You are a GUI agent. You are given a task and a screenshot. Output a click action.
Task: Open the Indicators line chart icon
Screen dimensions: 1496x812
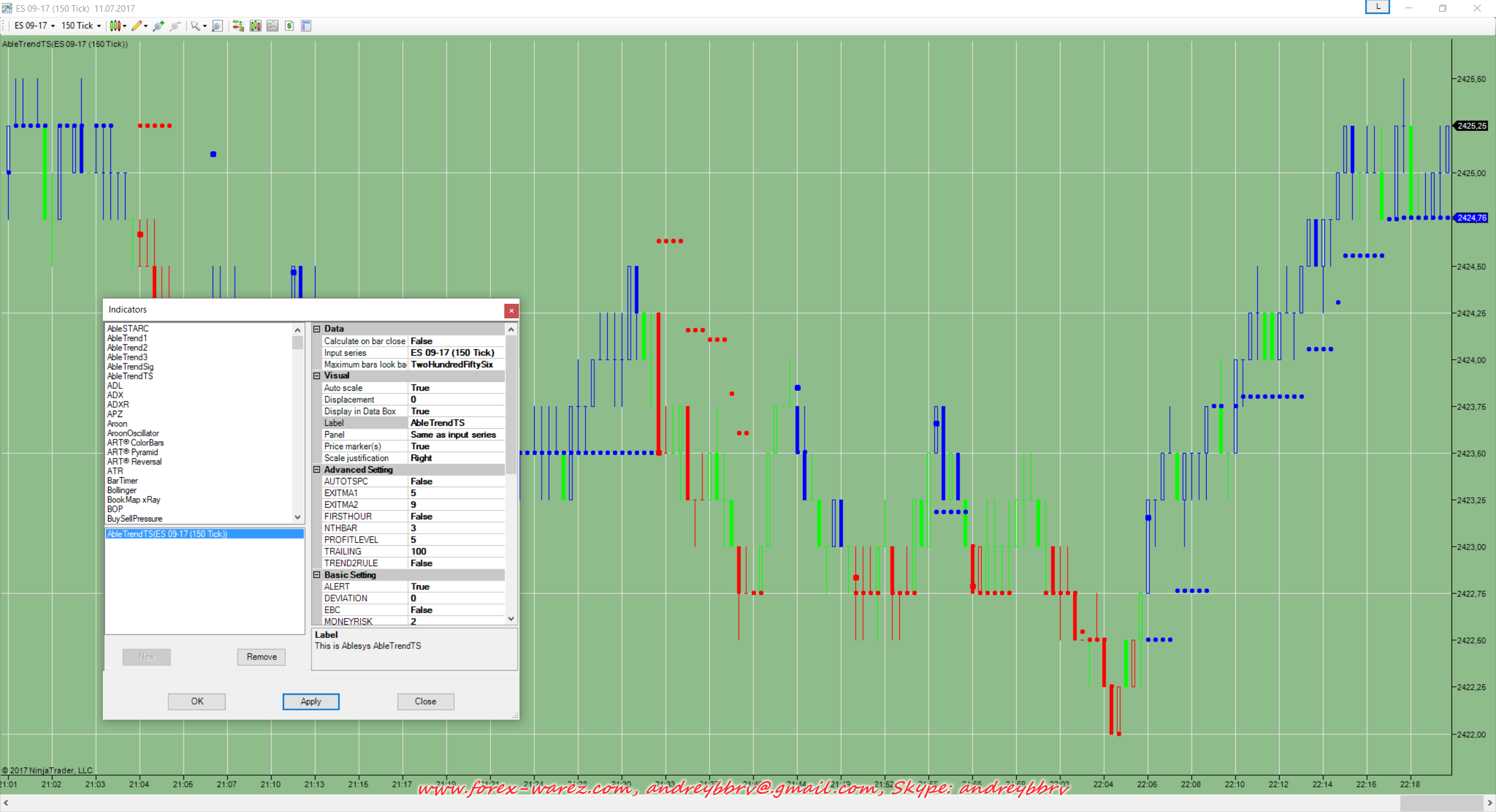click(272, 26)
